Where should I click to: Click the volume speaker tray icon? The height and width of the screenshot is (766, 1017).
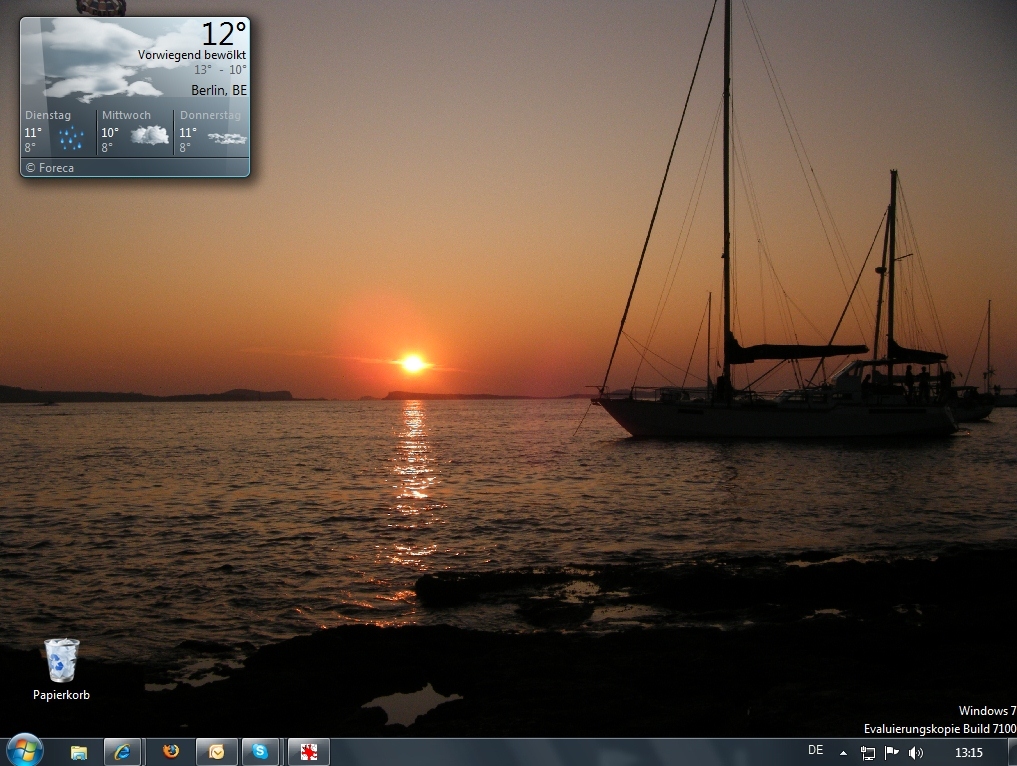tap(915, 752)
